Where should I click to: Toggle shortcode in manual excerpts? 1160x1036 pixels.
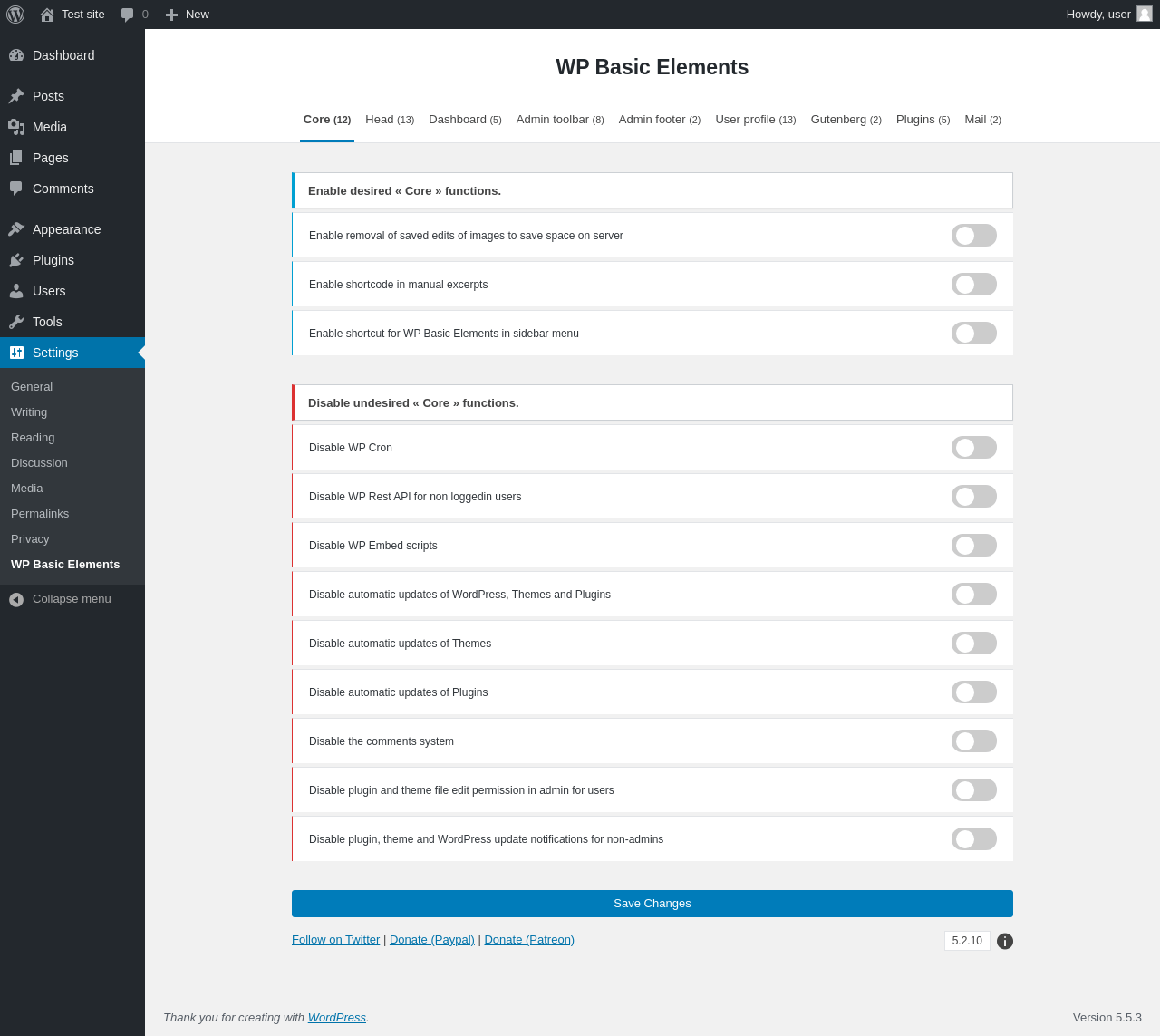974,285
